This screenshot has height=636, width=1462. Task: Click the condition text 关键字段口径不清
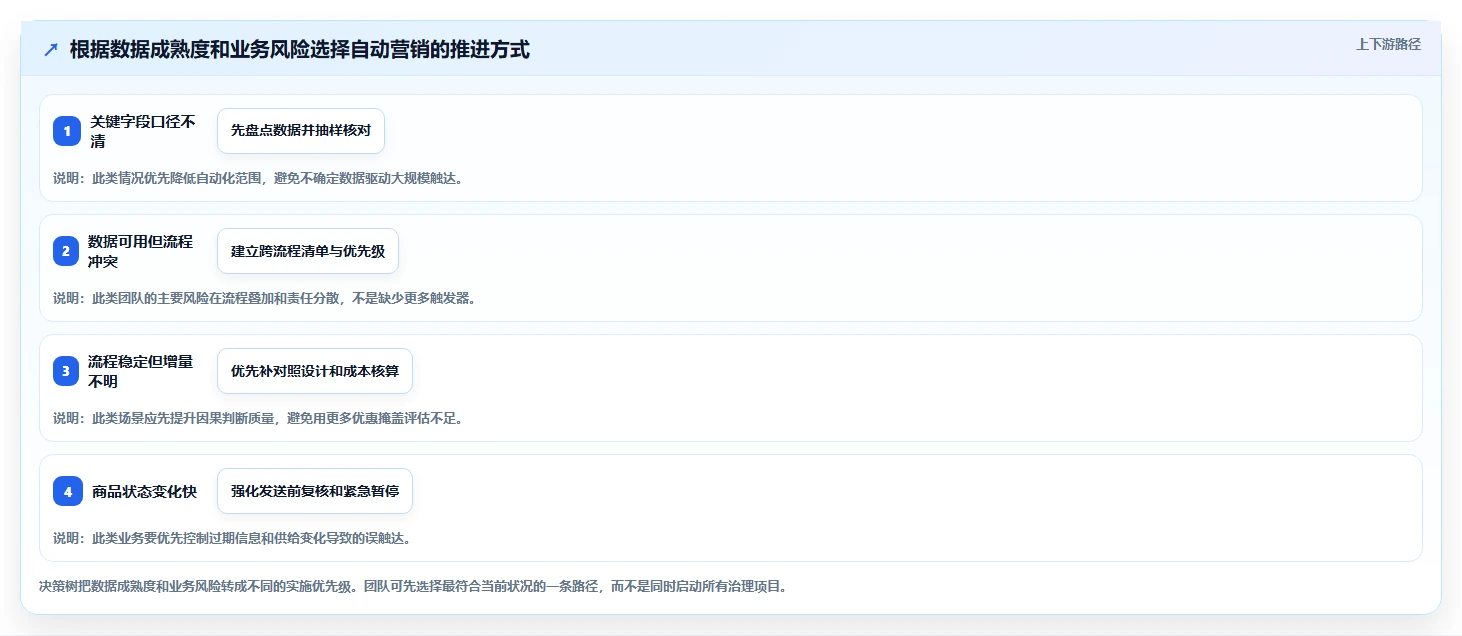pos(143,131)
